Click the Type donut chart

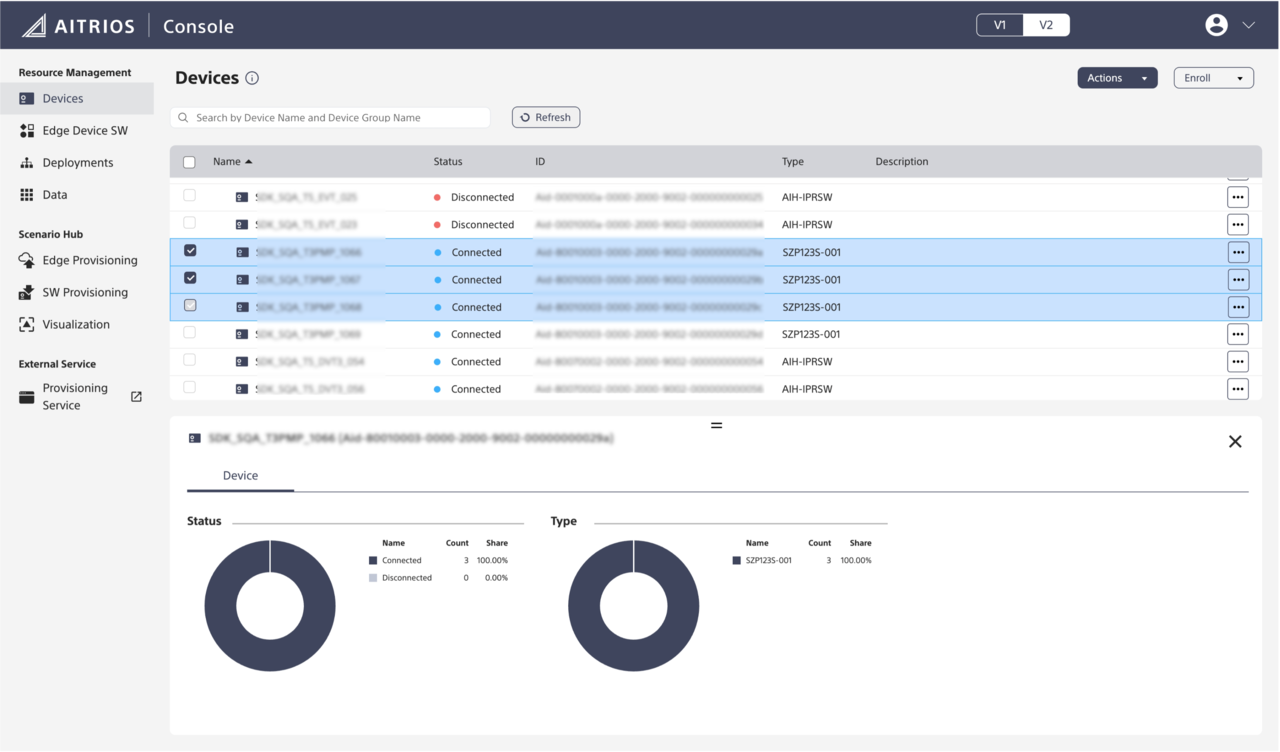tap(634, 606)
